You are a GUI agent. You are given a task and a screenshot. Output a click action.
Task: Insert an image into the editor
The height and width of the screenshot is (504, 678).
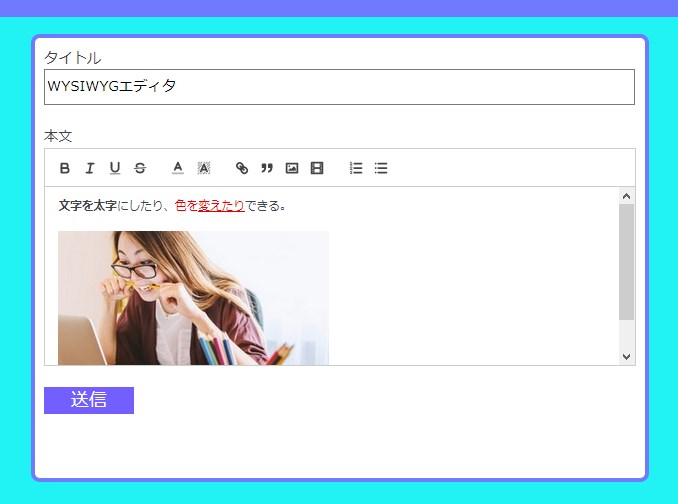(292, 168)
